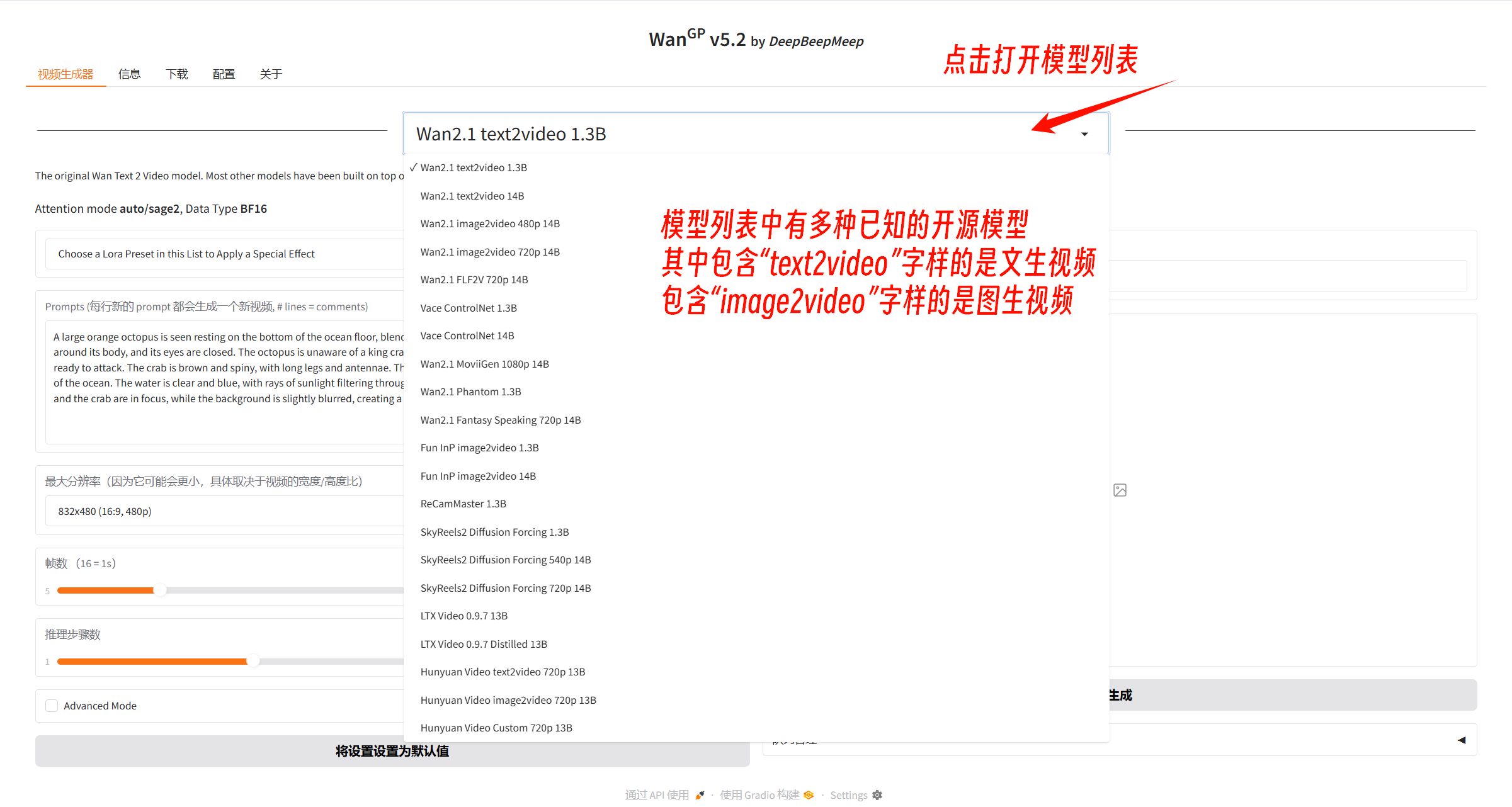Select Wan2.1 text2video 1.3B option

[x=756, y=167]
